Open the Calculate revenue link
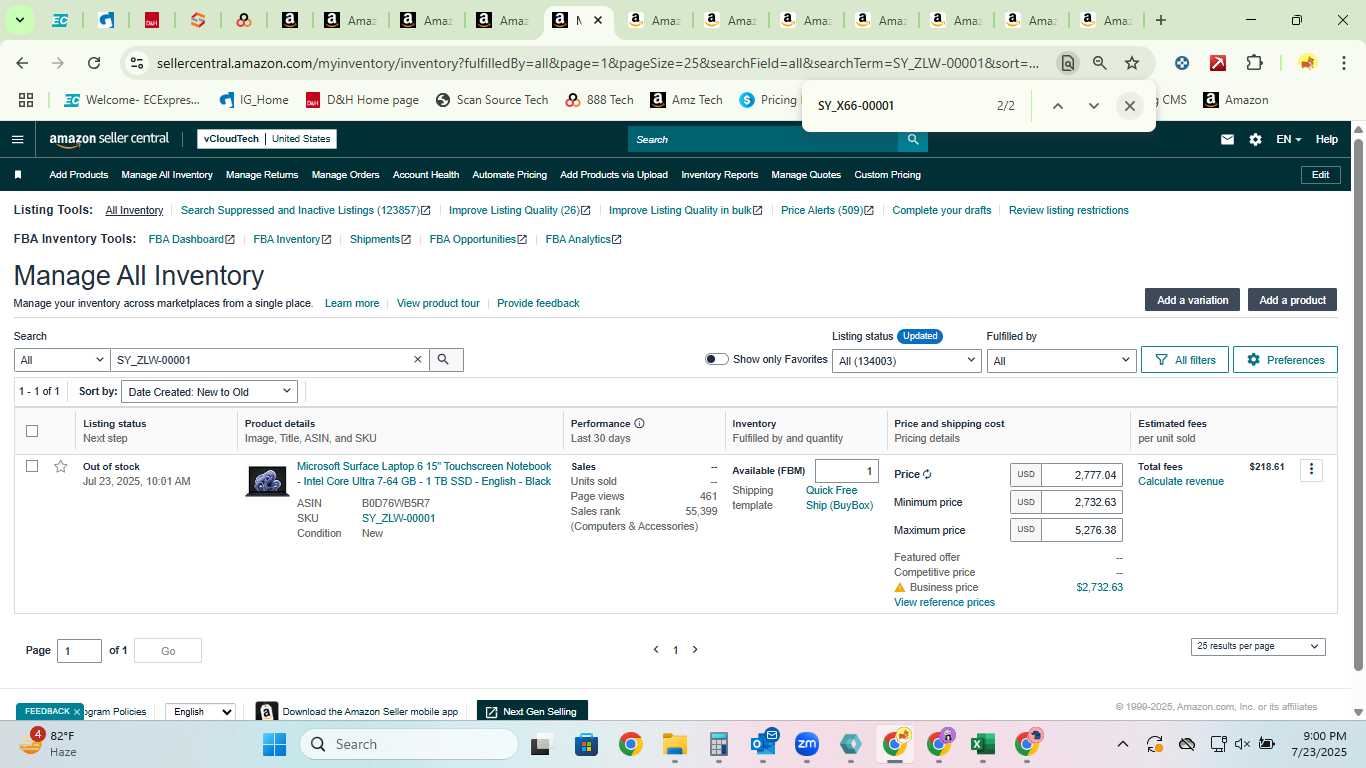The height and width of the screenshot is (768, 1366). pos(1181,481)
